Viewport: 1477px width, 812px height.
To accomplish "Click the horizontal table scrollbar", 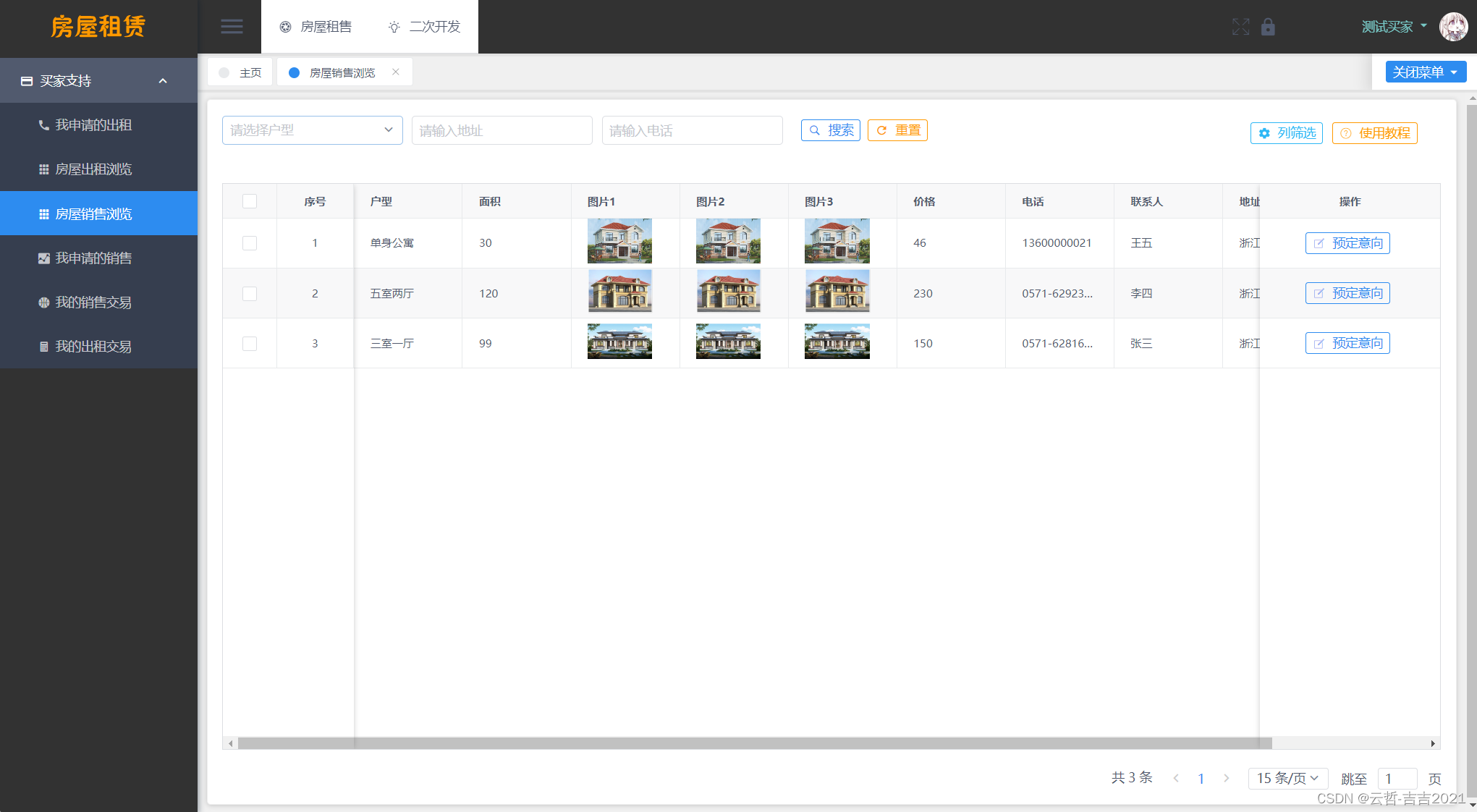I will click(x=754, y=743).
